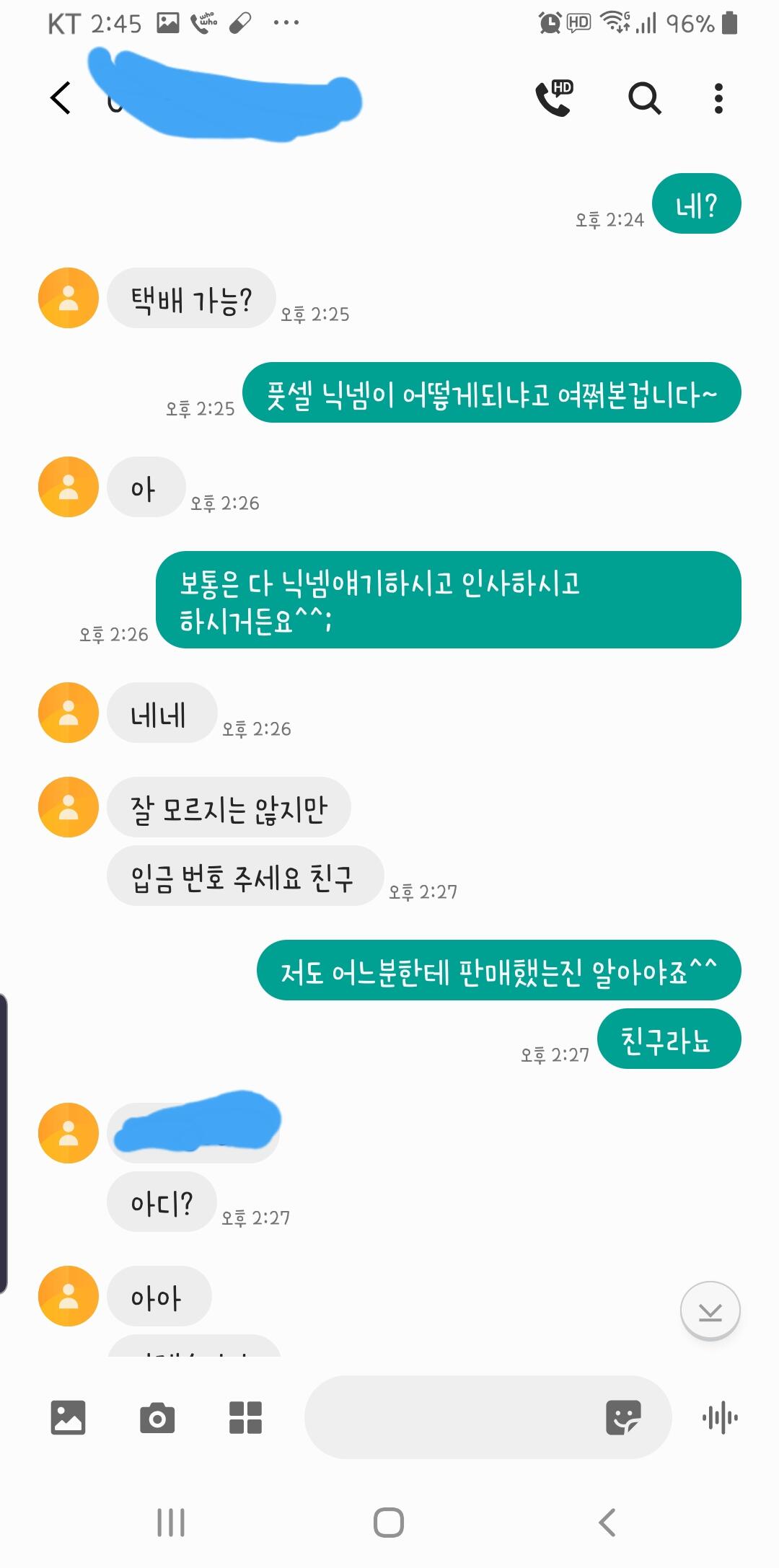The image size is (779, 1568).
Task: Pull the edge panel handle on left side
Action: point(4,1143)
